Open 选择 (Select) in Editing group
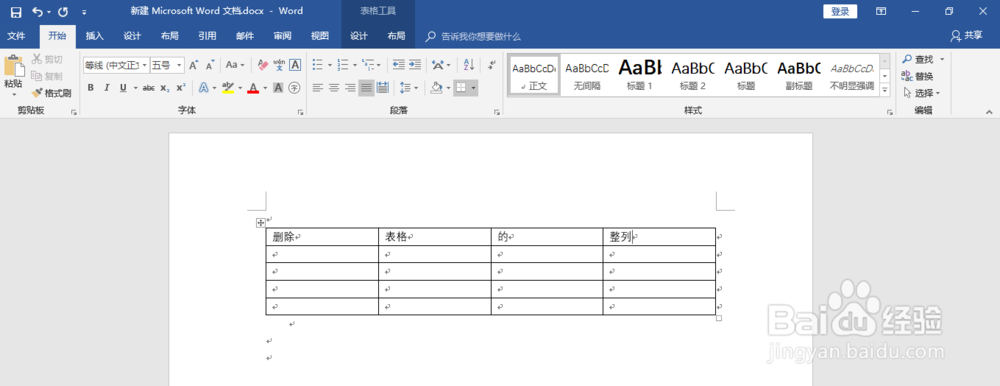Screen dimensions: 1000x386 click(x=922, y=93)
